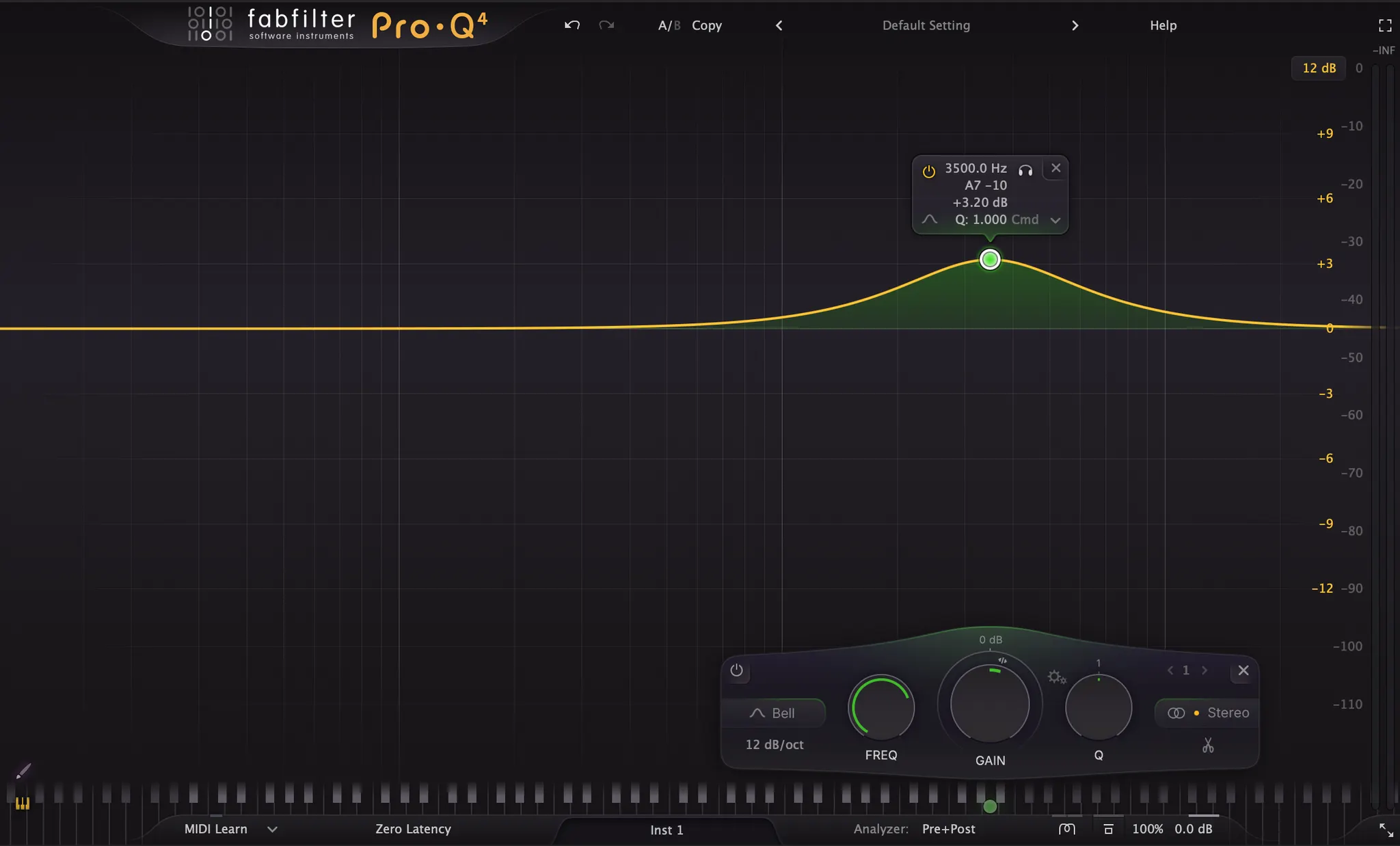The height and width of the screenshot is (846, 1400).
Task: Solo the band with the headphones icon
Action: [1025, 169]
